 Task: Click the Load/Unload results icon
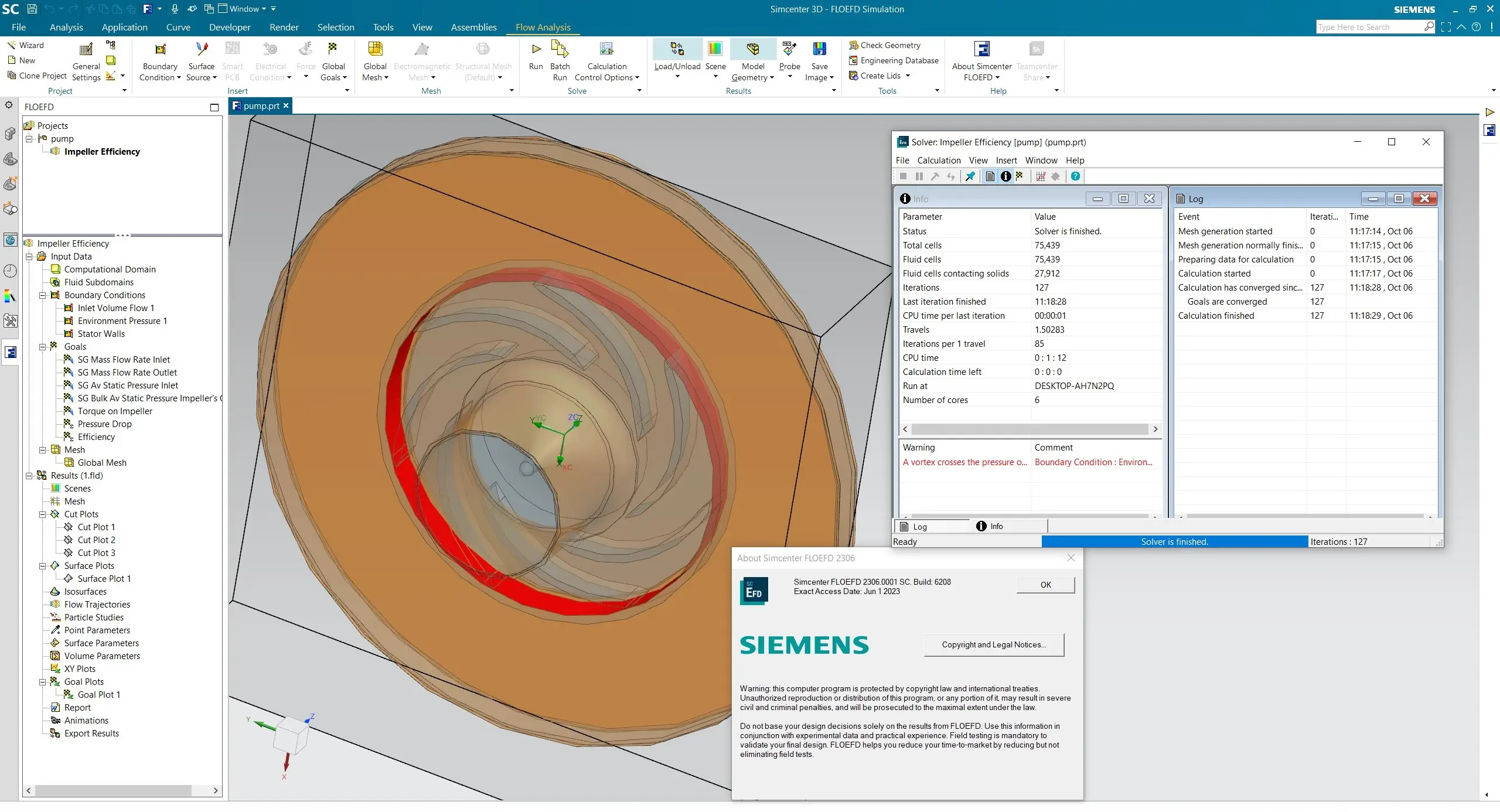pos(677,49)
